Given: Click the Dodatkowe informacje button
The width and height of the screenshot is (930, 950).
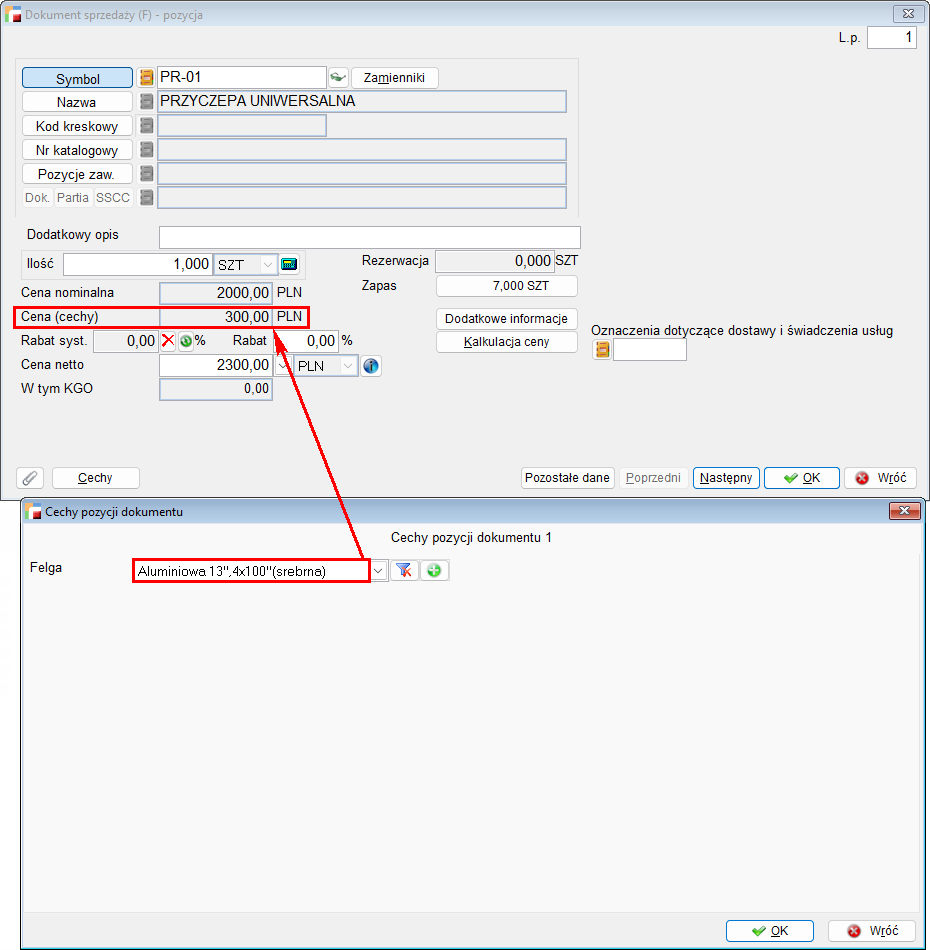Looking at the screenshot, I should tap(507, 319).
